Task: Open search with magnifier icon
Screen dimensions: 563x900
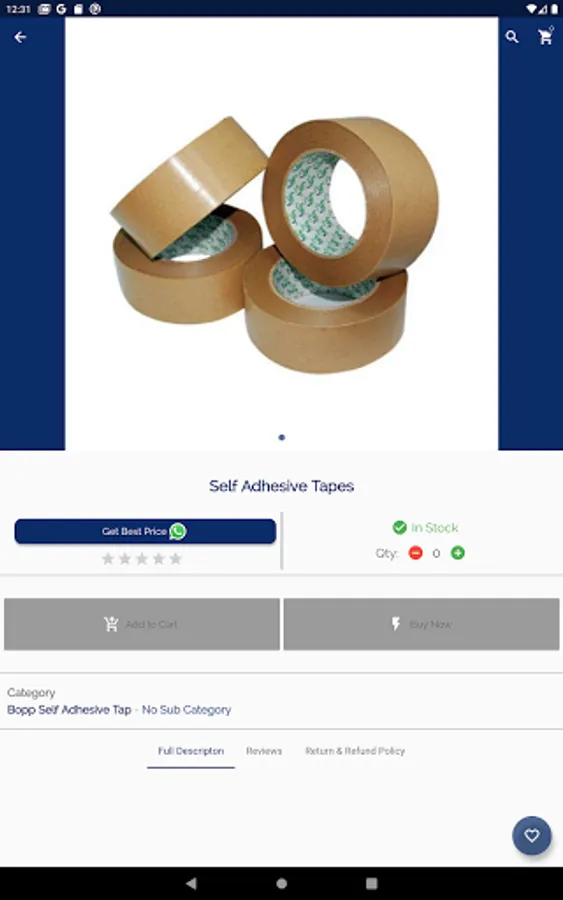Action: point(512,37)
